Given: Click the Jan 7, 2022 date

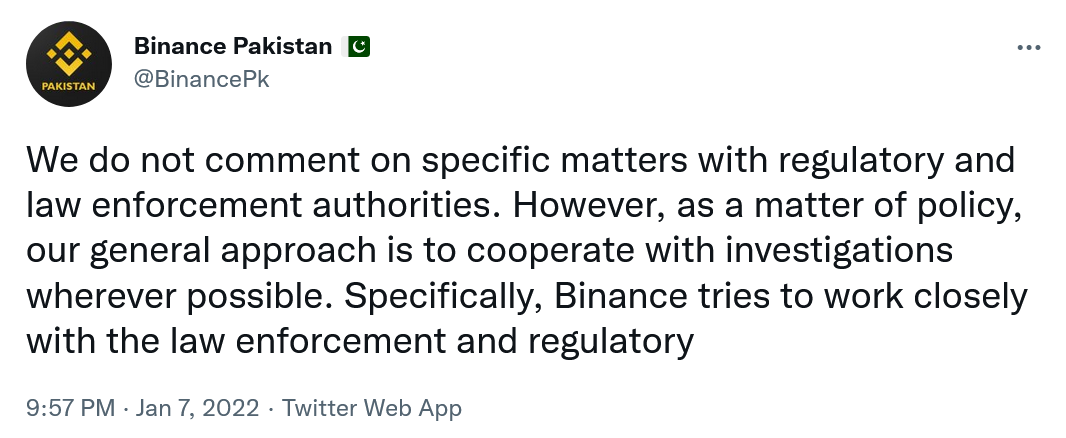Looking at the screenshot, I should click(198, 408).
